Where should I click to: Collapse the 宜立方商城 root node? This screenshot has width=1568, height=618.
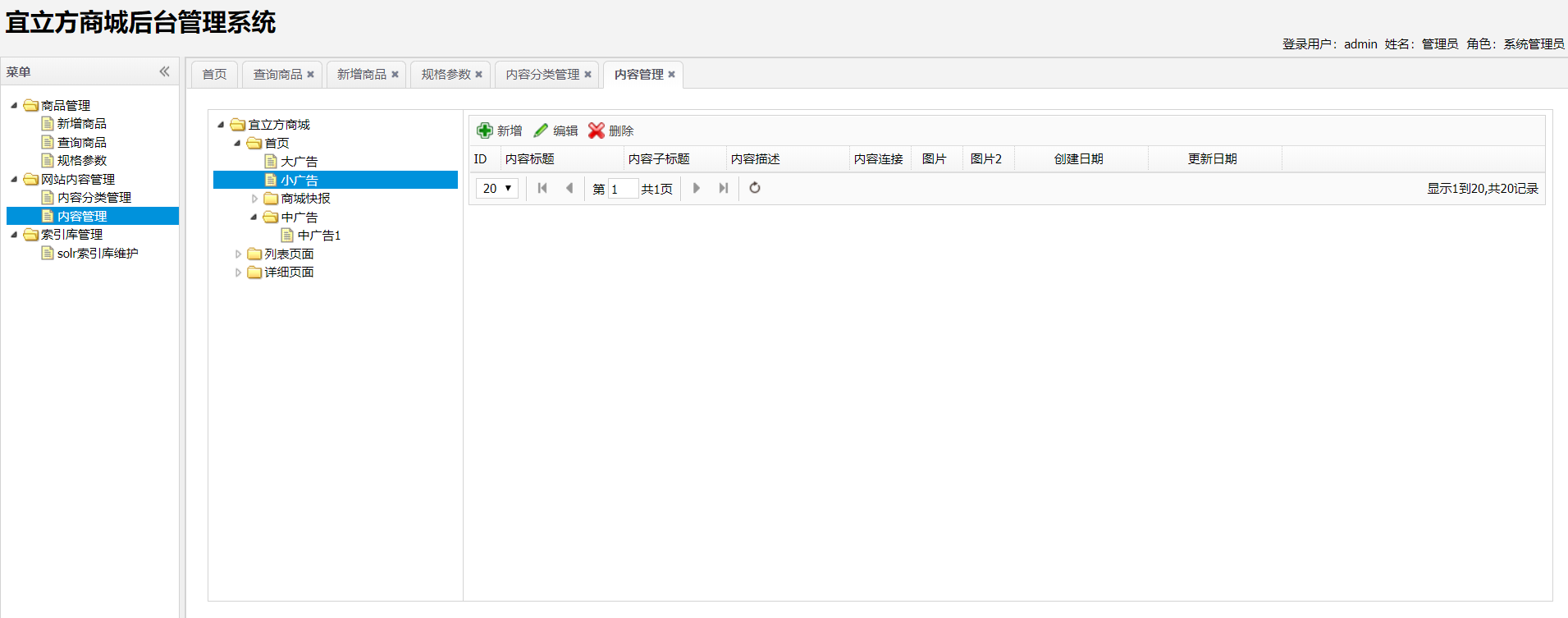(x=221, y=125)
